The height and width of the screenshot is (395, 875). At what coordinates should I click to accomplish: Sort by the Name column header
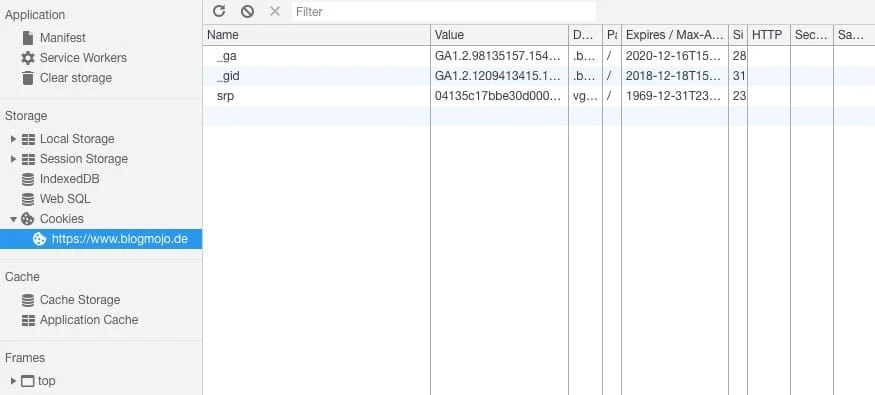(316, 35)
